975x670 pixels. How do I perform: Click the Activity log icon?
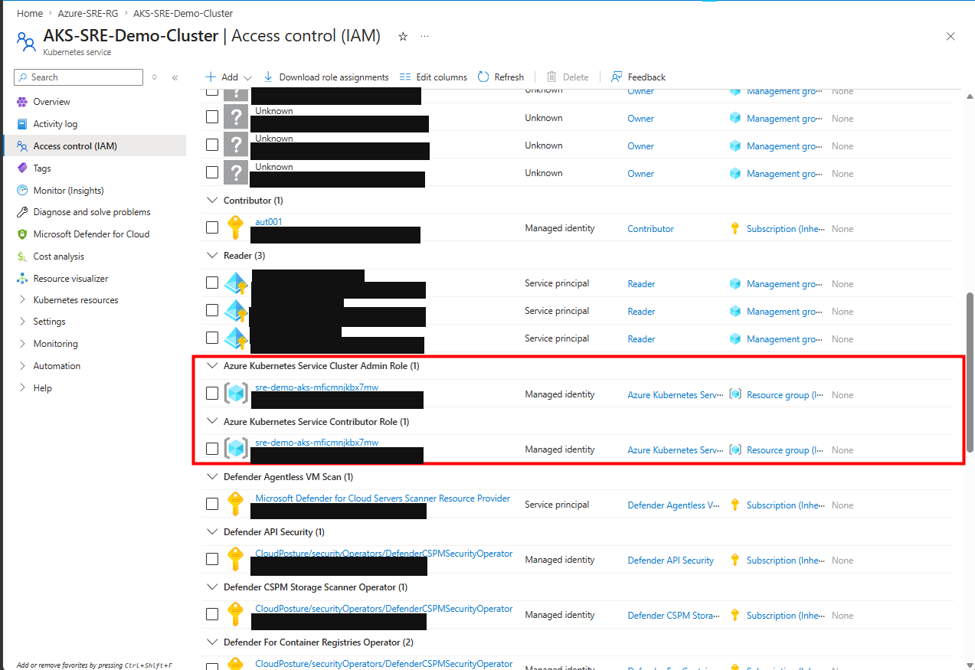pyautogui.click(x=22, y=124)
